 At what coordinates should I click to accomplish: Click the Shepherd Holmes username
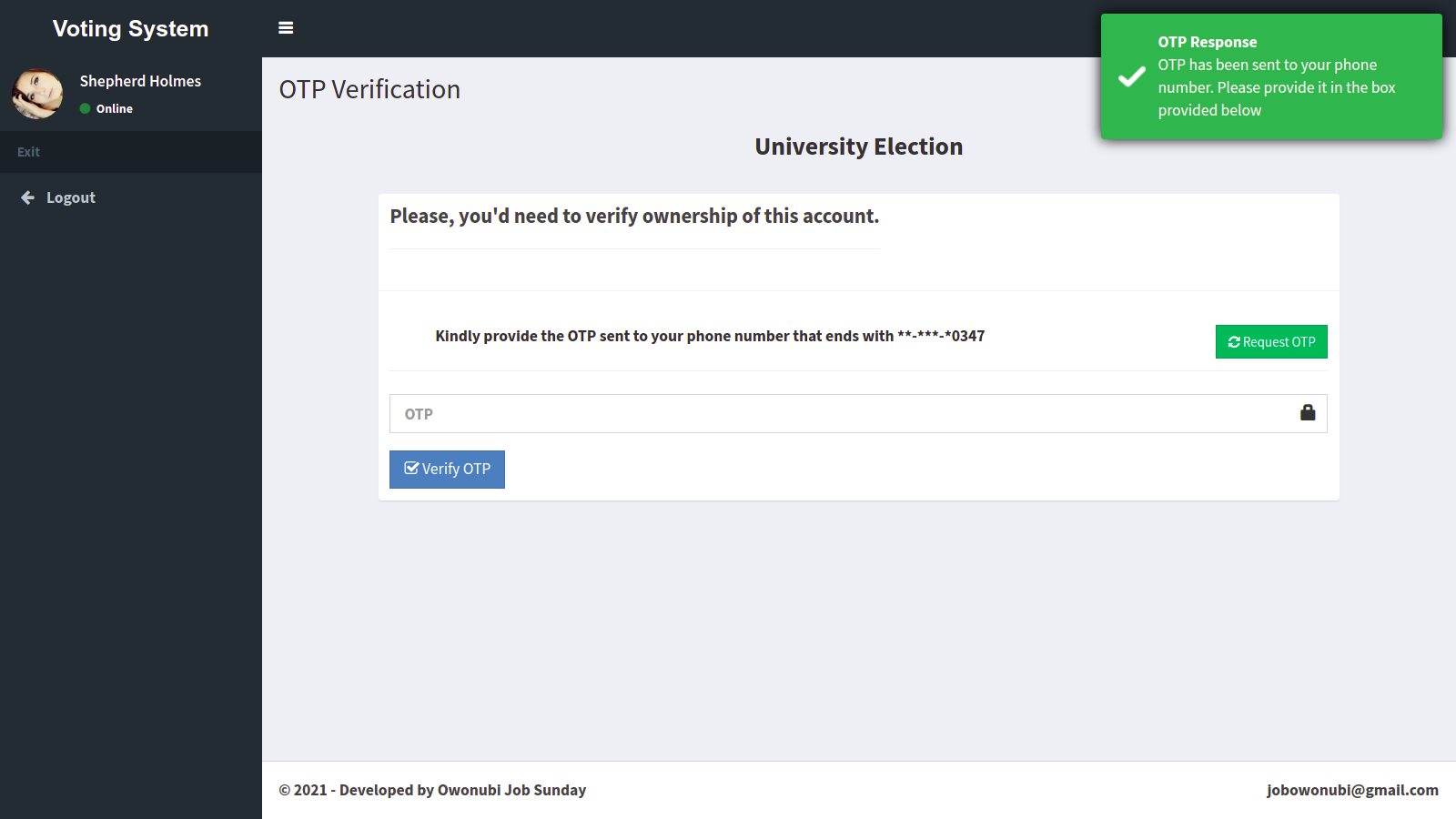point(140,81)
